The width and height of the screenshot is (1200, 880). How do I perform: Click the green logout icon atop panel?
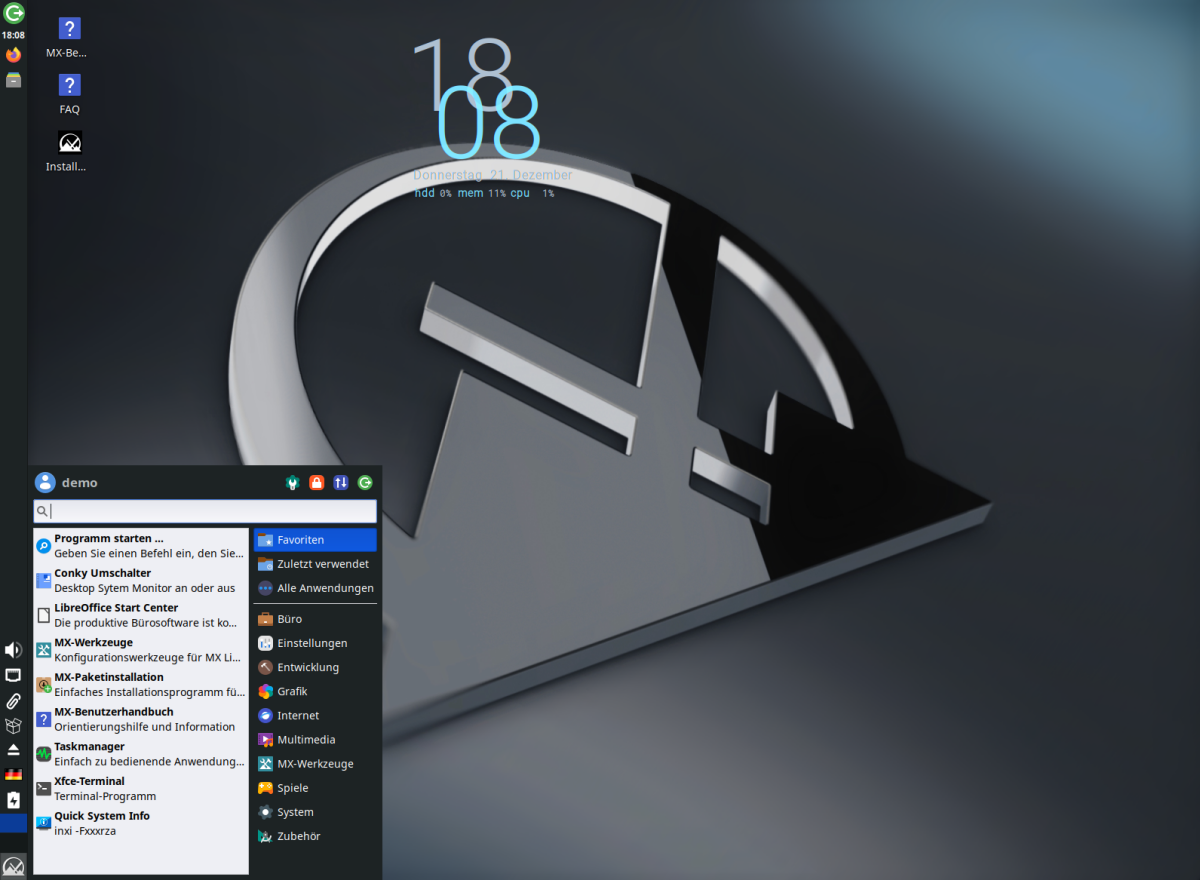pyautogui.click(x=13, y=13)
